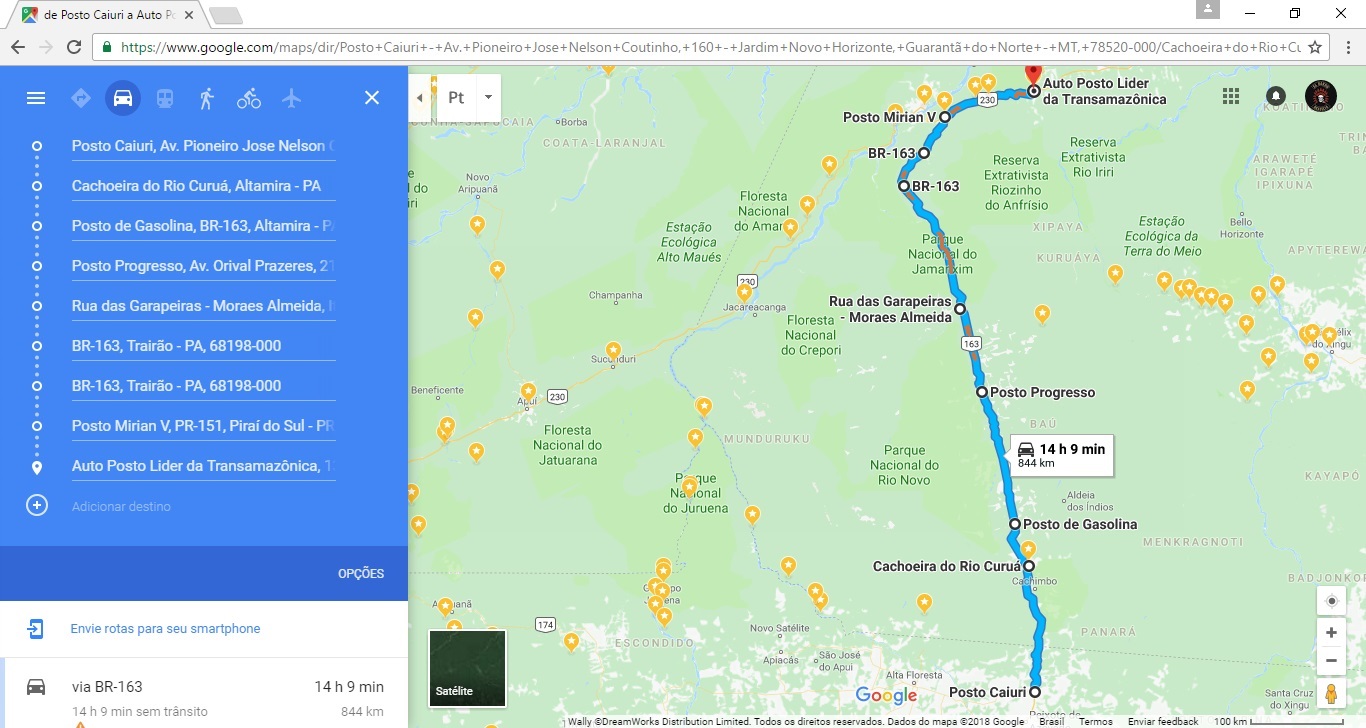This screenshot has height=728, width=1366.
Task: Reload the page
Action: tap(74, 47)
